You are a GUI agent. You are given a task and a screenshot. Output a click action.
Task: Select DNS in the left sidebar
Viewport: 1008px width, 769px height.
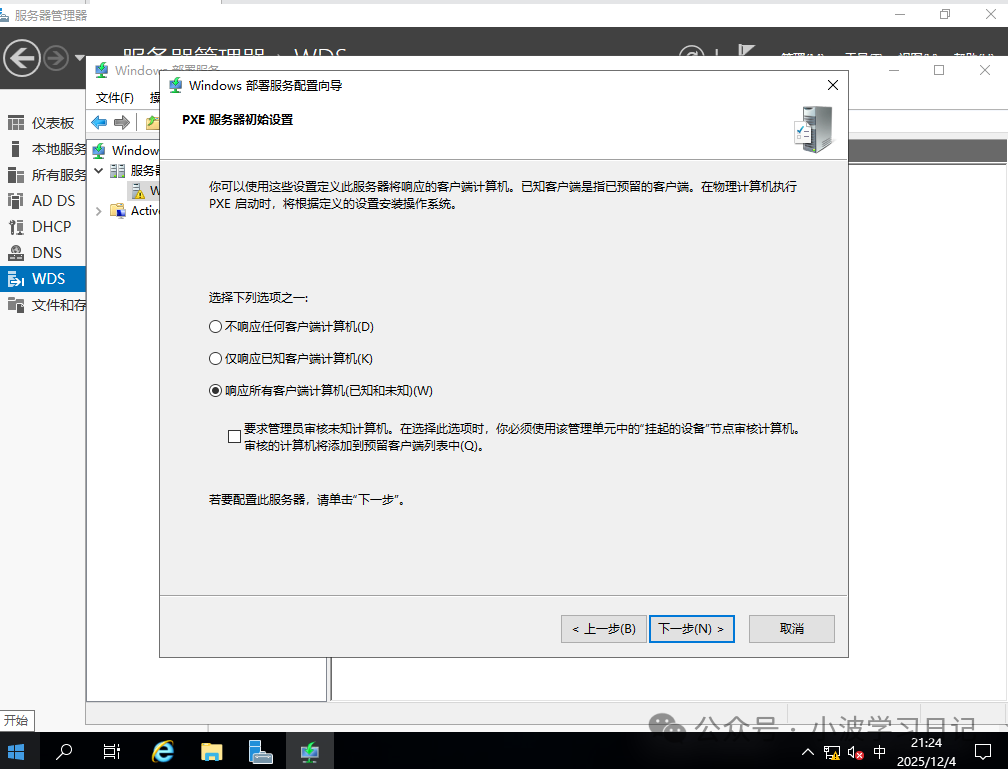pos(38,252)
